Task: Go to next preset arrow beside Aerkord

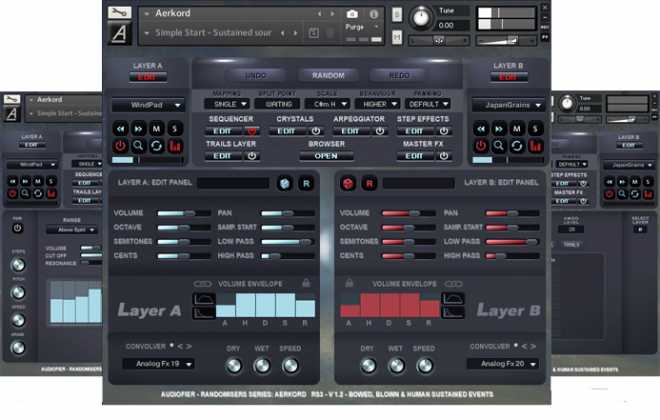Action: 333,14
